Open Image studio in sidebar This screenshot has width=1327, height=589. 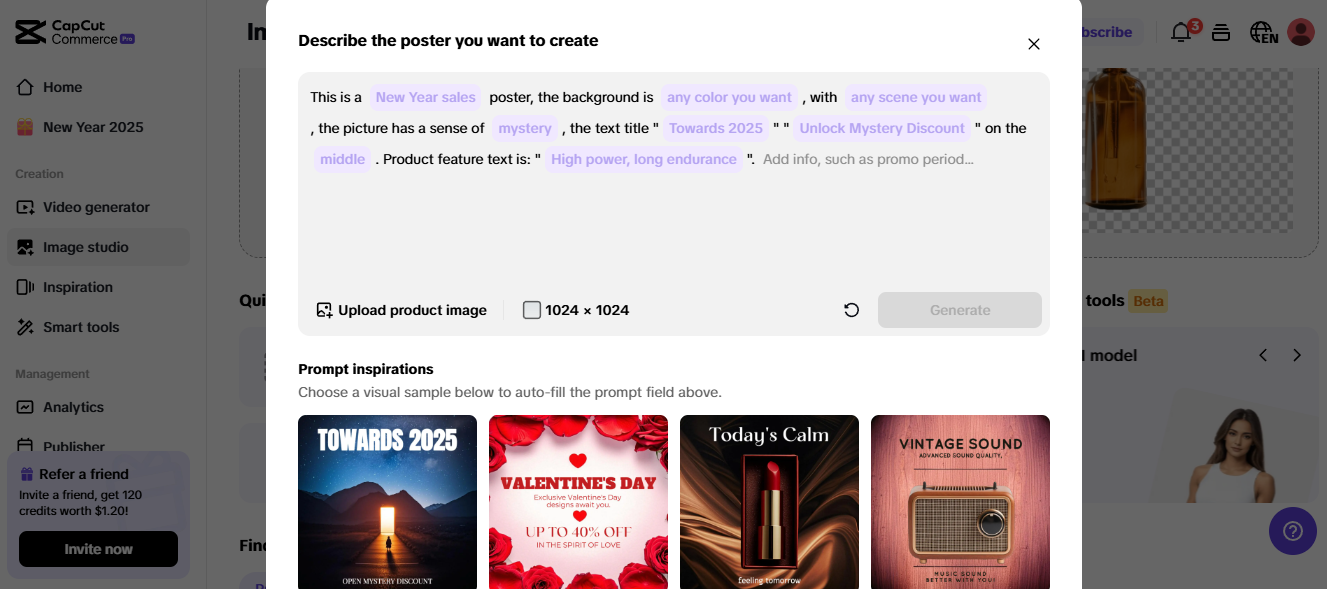[x=98, y=247]
